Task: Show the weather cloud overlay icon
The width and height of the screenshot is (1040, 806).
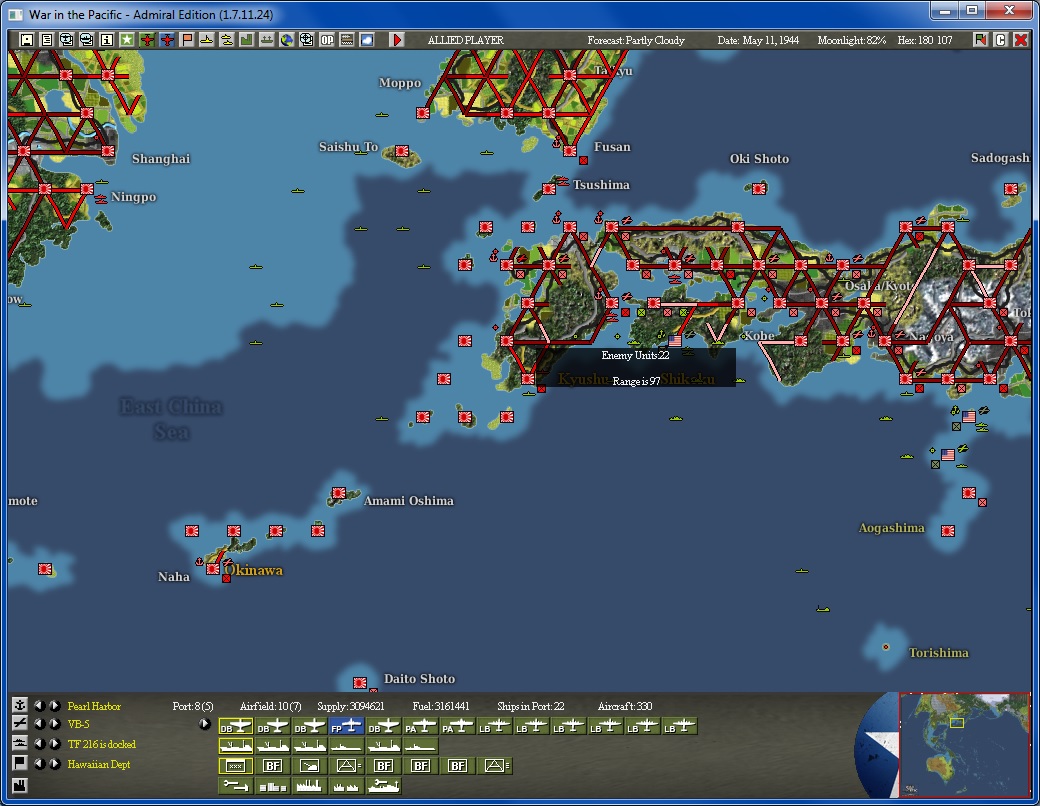Action: [366, 40]
